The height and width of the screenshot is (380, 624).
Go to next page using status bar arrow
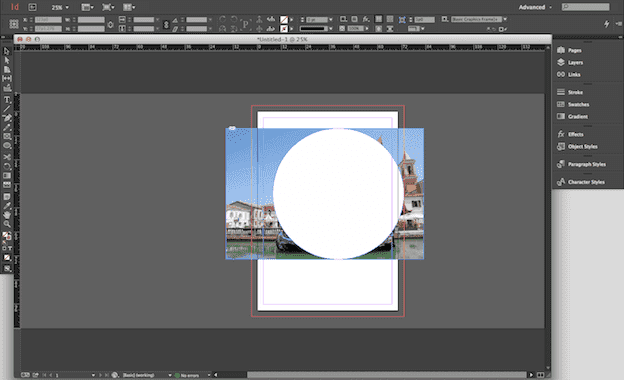click(x=100, y=375)
